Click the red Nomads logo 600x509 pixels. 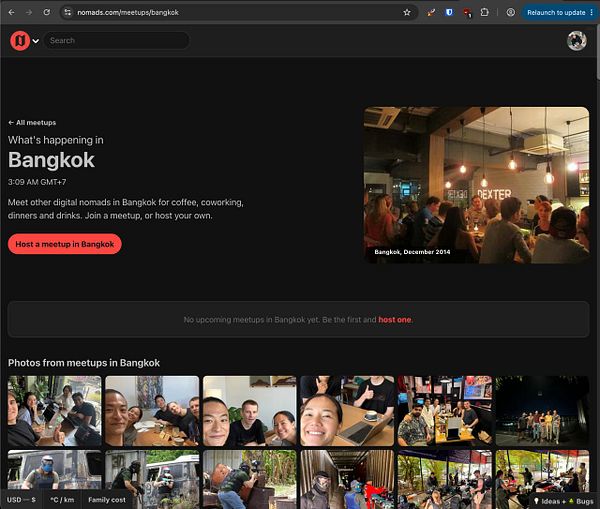click(x=20, y=41)
